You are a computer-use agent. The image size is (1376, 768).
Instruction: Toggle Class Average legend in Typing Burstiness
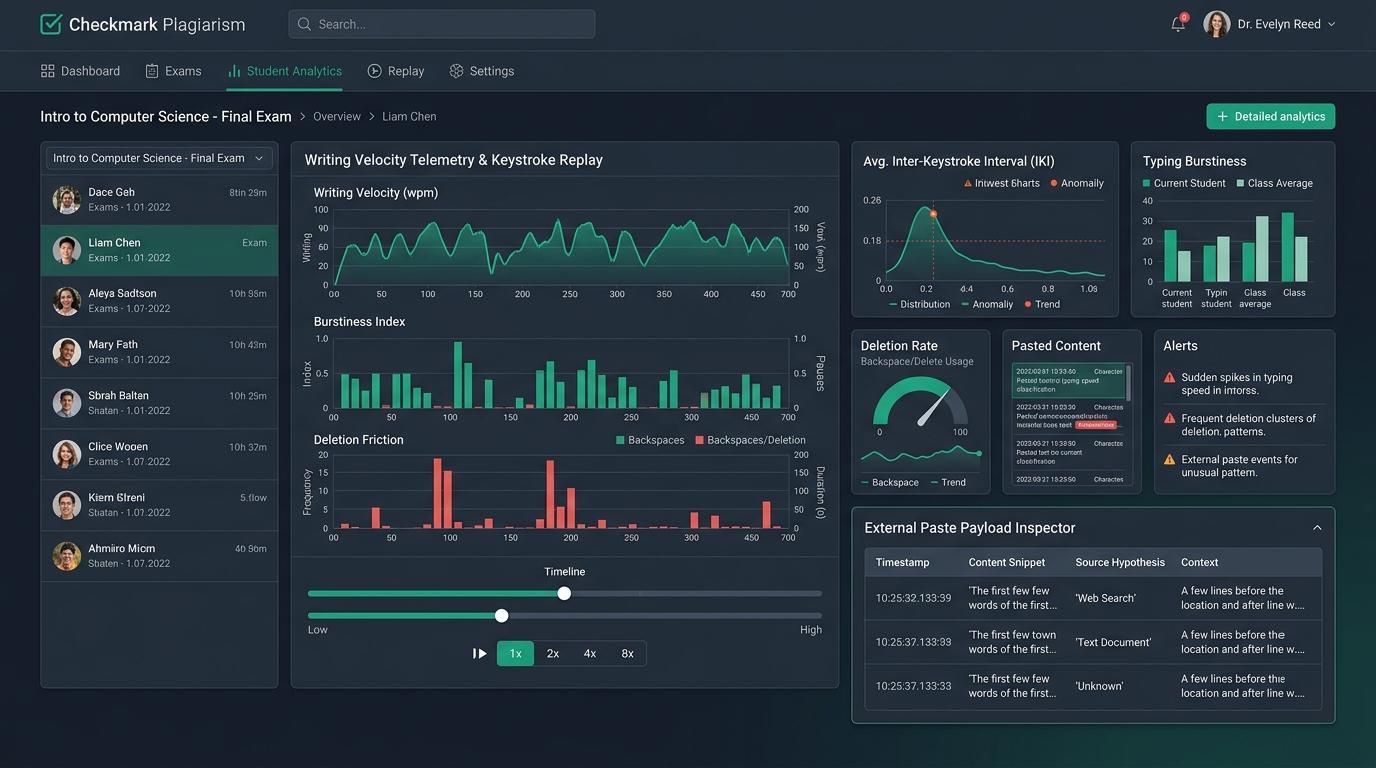click(1274, 183)
